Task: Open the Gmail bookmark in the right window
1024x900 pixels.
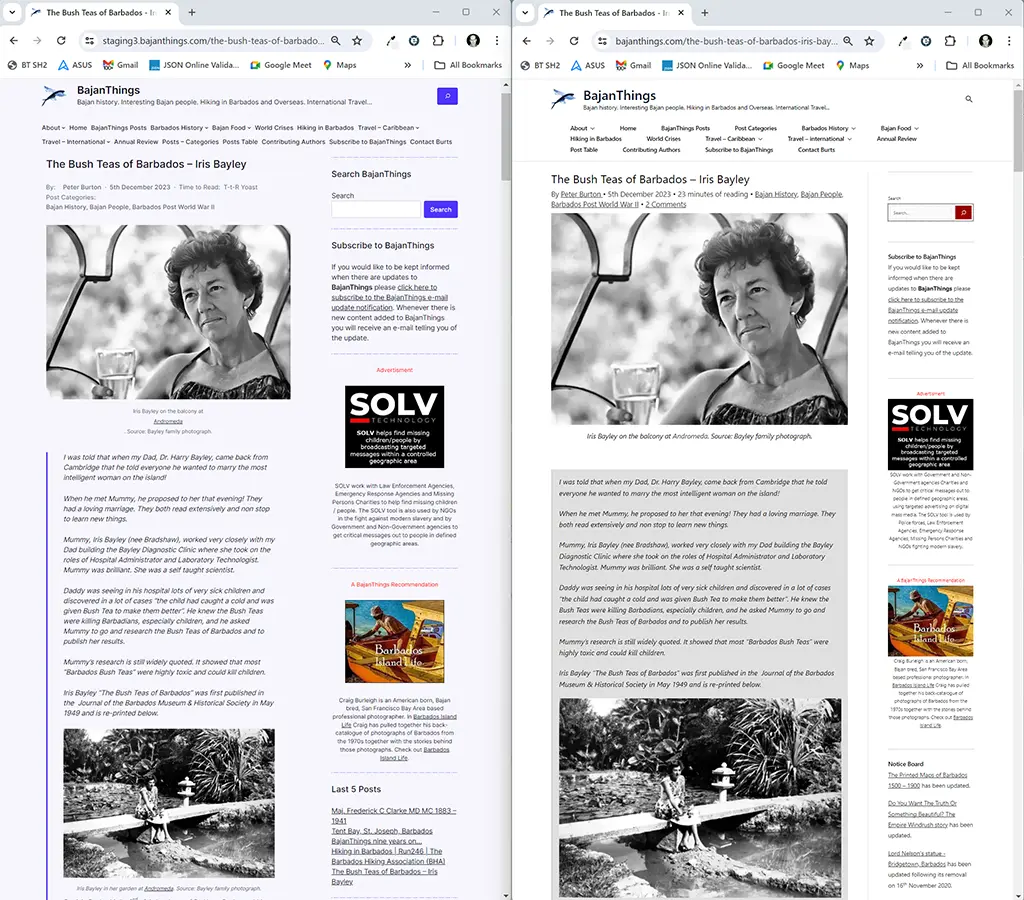Action: click(633, 66)
